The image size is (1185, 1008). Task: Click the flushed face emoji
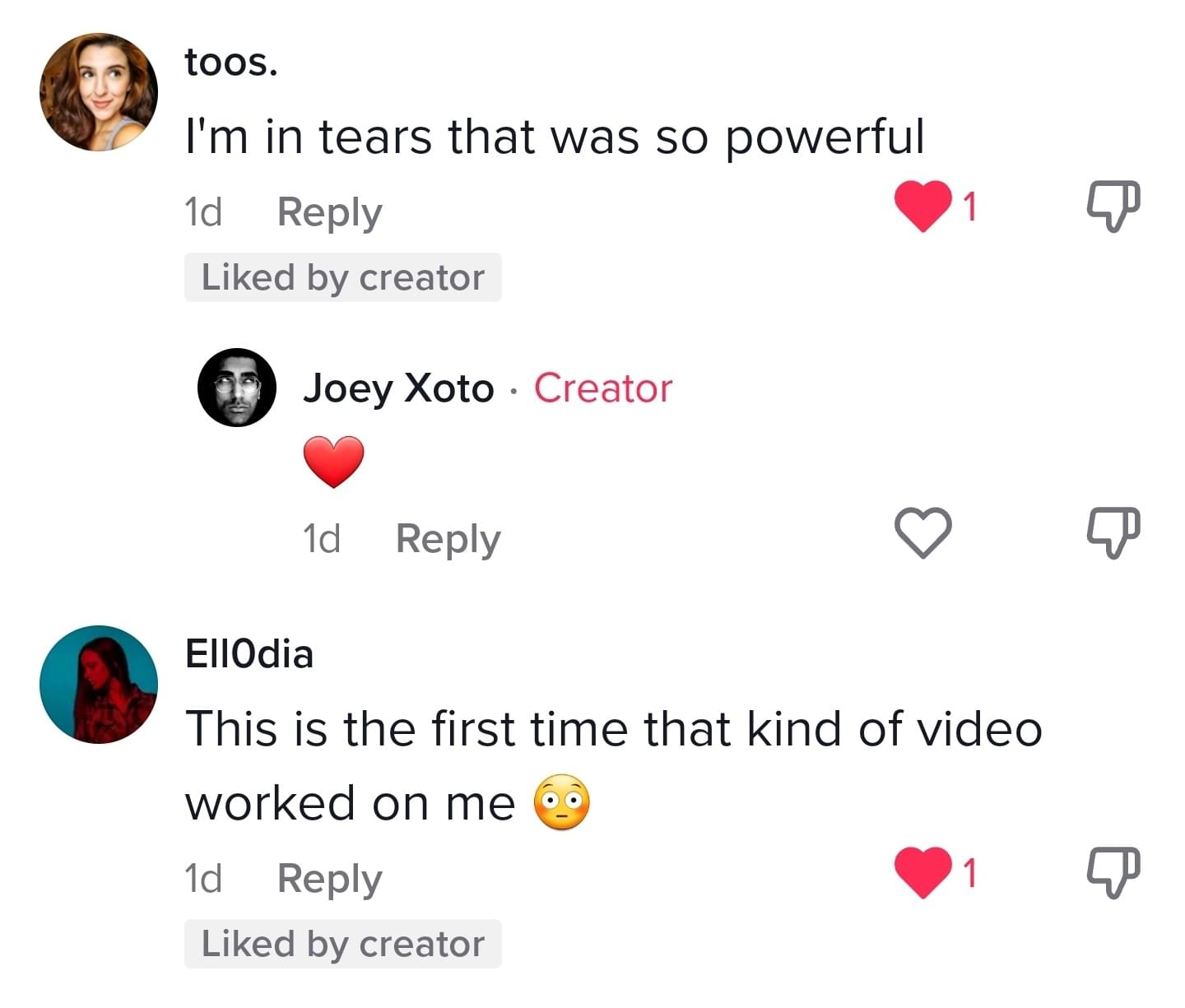click(562, 802)
